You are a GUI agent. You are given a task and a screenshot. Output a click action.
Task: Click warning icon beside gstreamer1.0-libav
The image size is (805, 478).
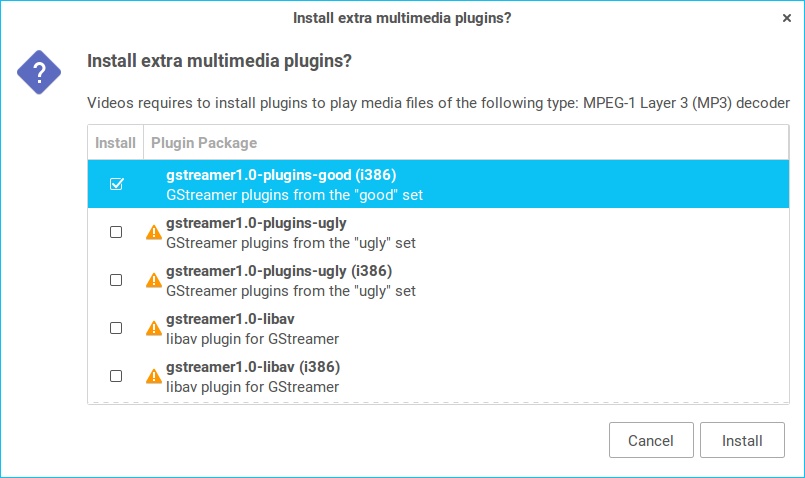tap(153, 328)
